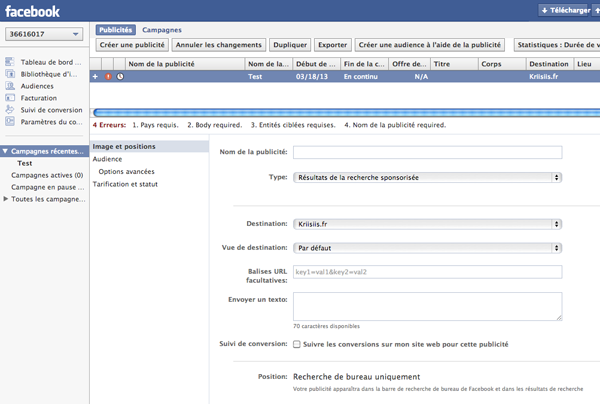
Task: Click the Suivi de conversion icon
Action: click(10, 110)
